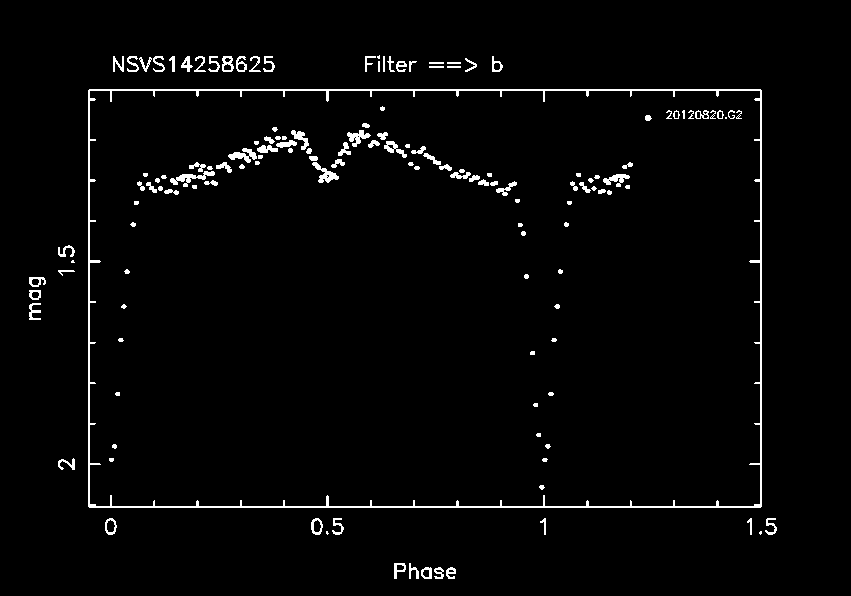Click the 'Filter ==> b' header text
Screen dimensions: 851x596
coord(433,66)
